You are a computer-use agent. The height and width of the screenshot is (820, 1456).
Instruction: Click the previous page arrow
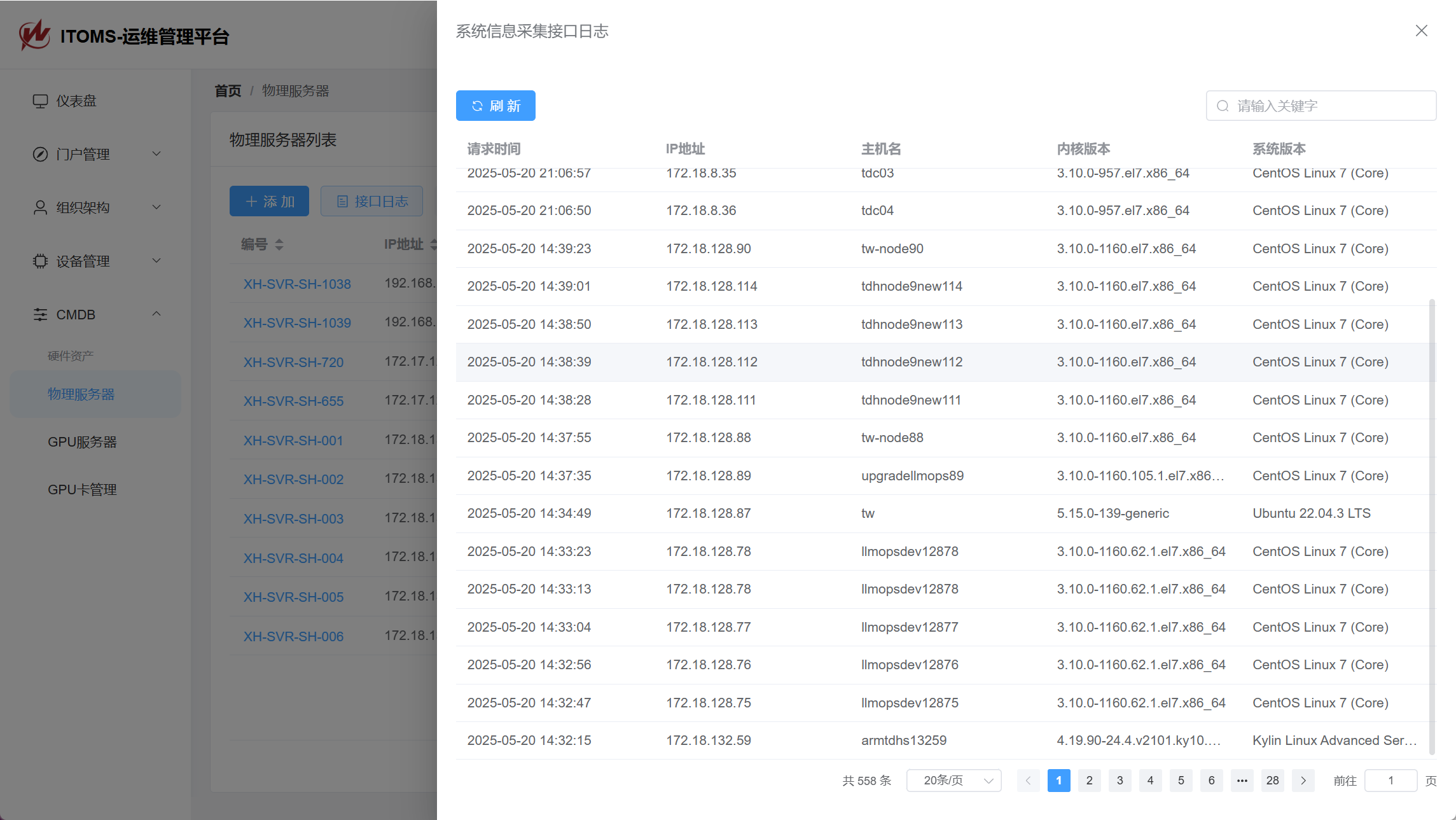(x=1028, y=781)
